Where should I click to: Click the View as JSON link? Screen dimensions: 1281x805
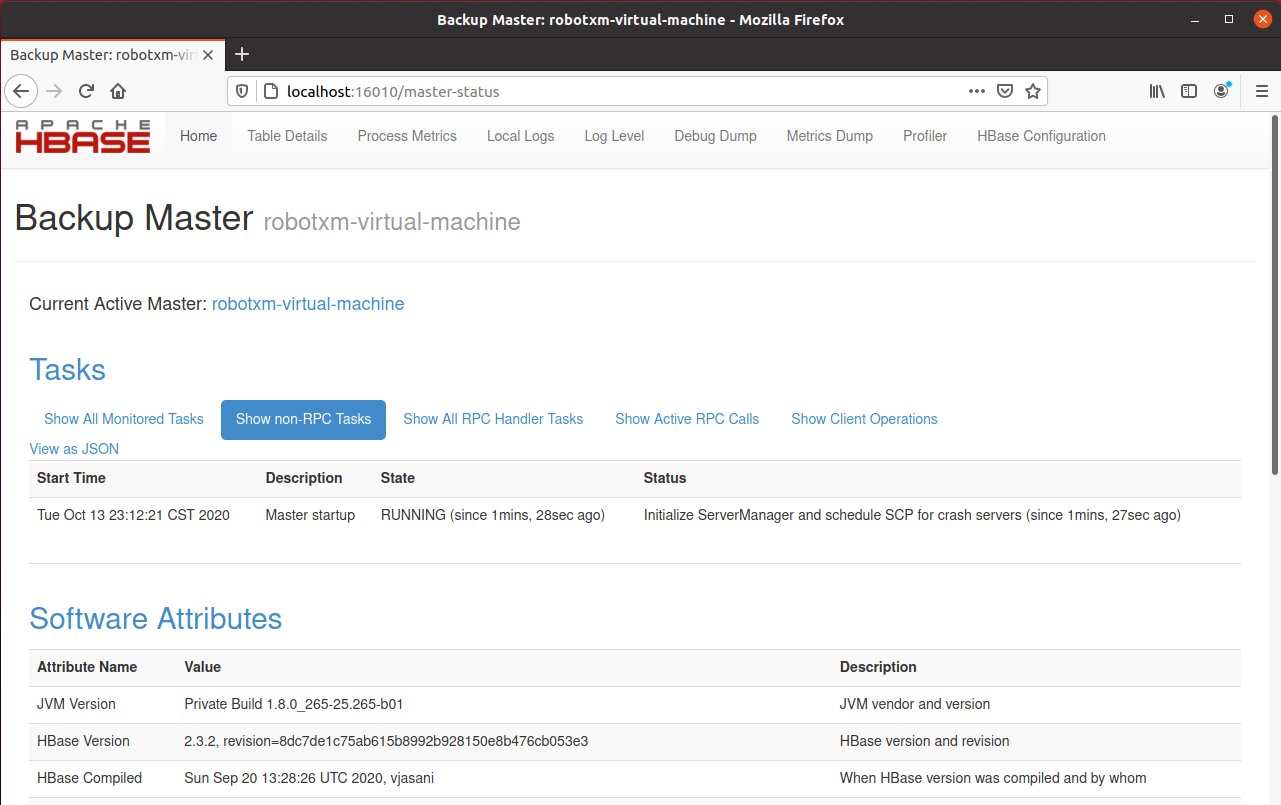(x=74, y=449)
